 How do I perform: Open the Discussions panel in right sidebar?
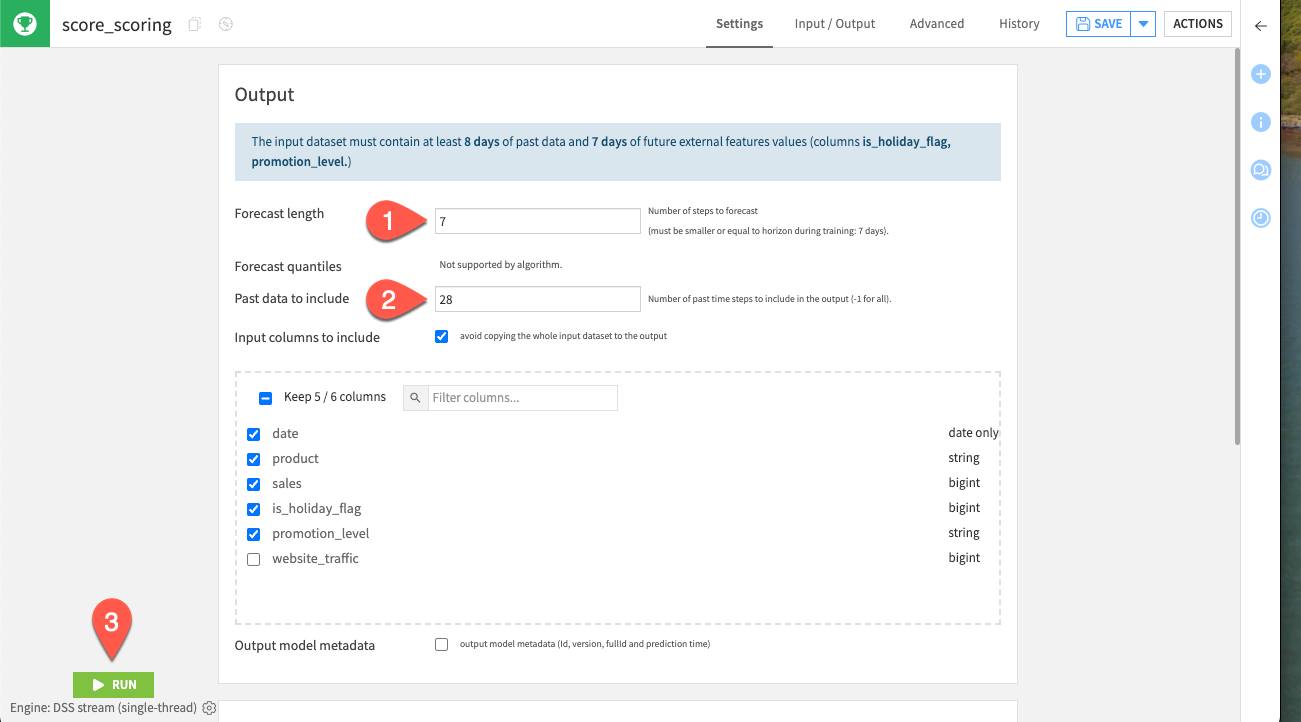coord(1260,169)
